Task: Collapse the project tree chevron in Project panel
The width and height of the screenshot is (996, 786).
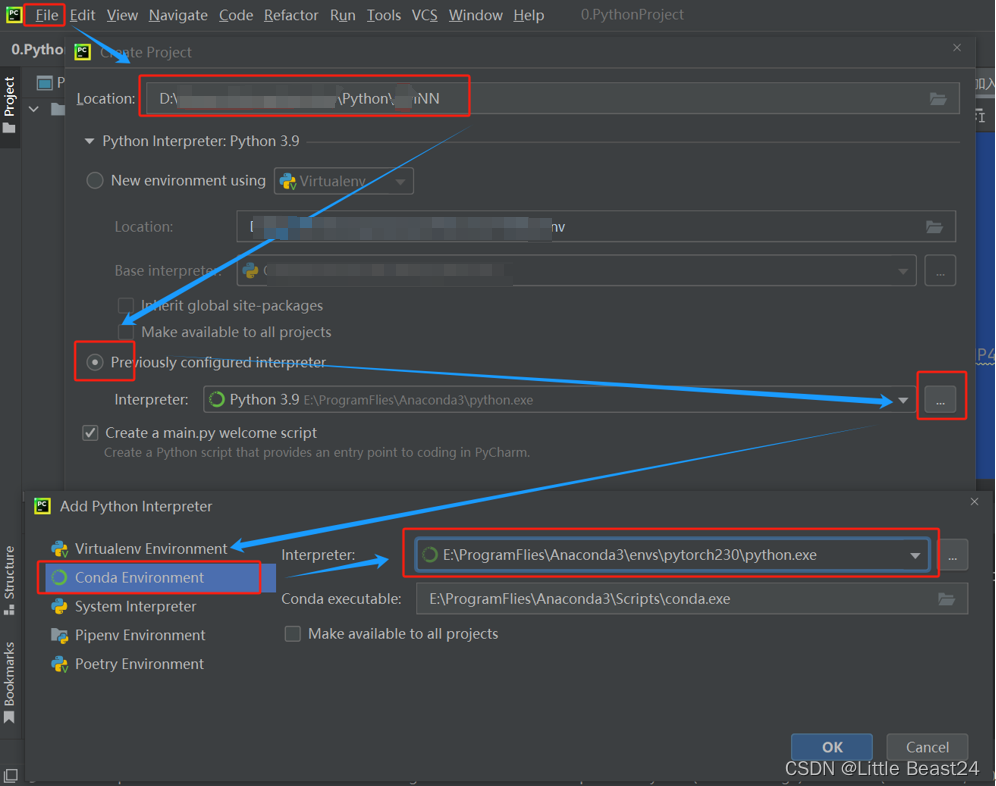Action: tap(34, 109)
